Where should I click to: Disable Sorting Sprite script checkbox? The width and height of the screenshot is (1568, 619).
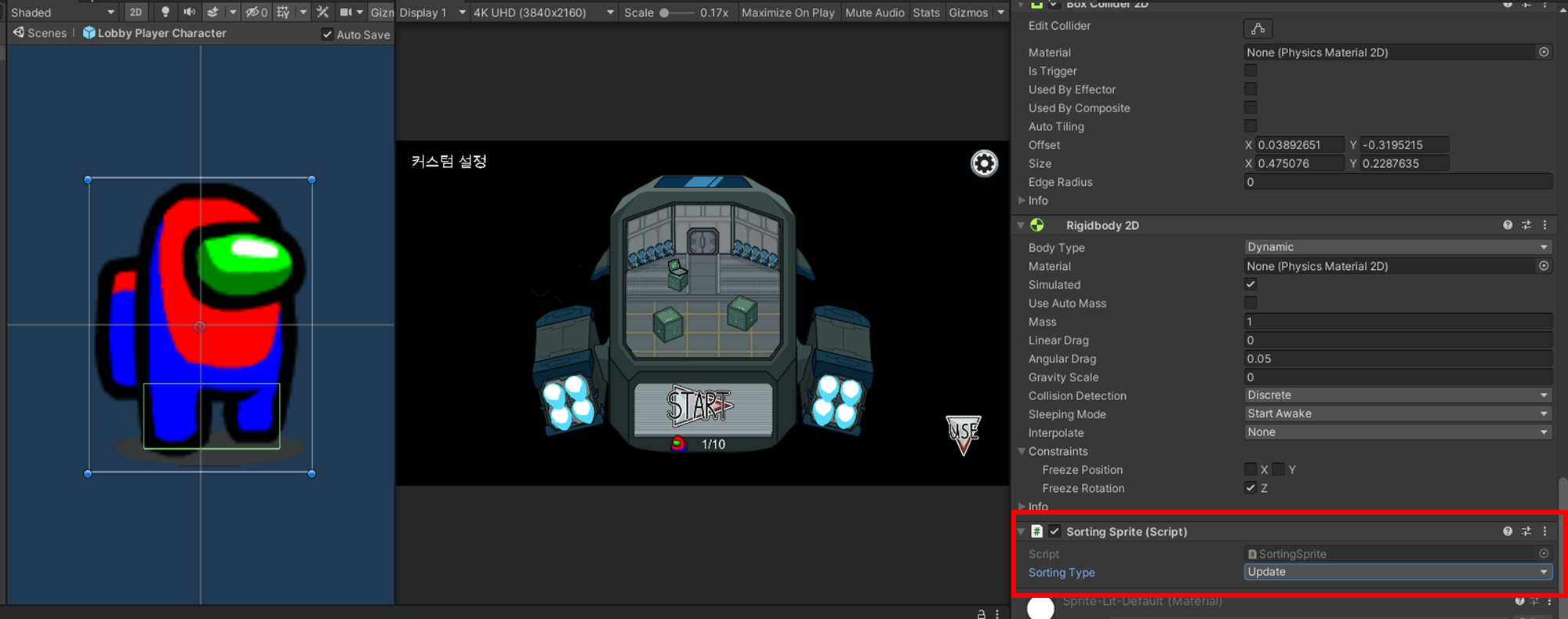1054,531
